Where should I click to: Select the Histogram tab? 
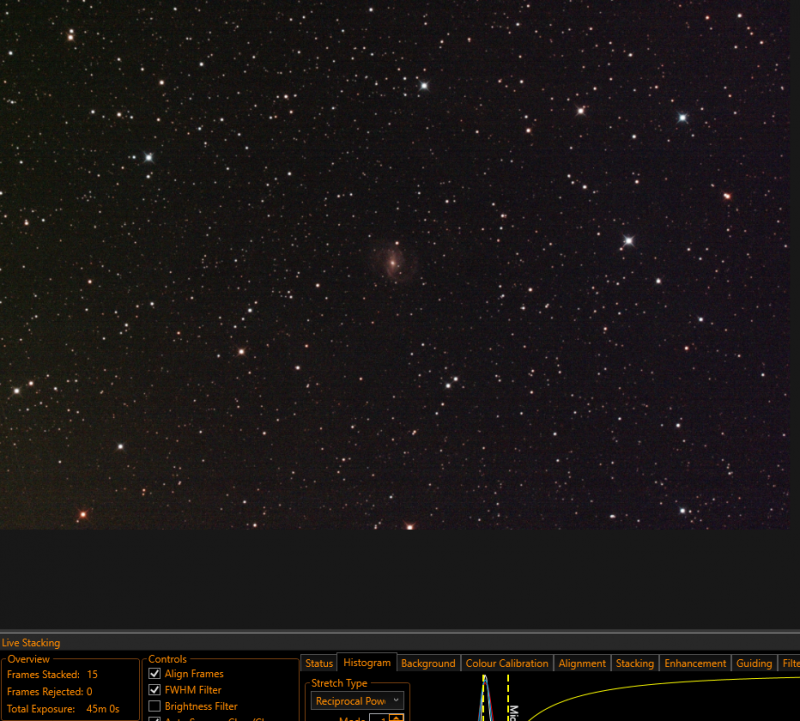[x=367, y=662]
